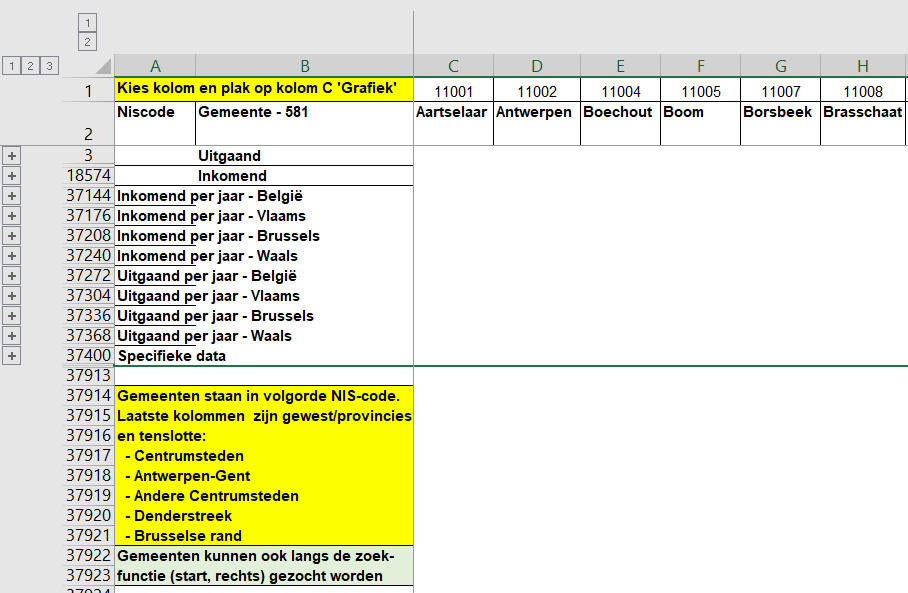Expand Uitgaand per jaar - Vlaams group

point(12,296)
